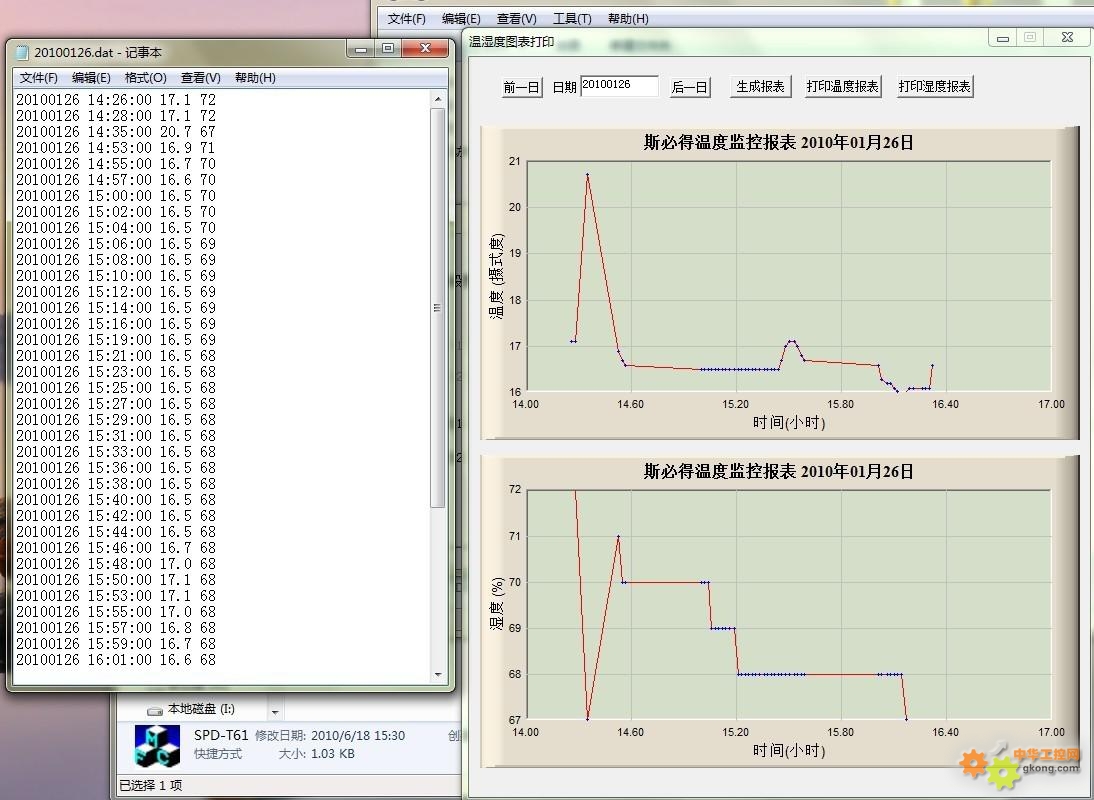
Task: Minimize the Notepad window
Action: 361,48
